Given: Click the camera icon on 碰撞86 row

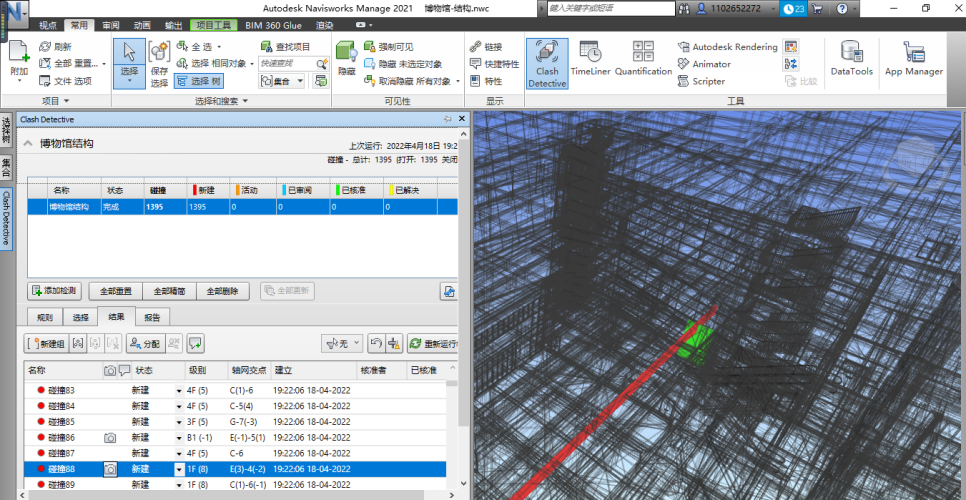Looking at the screenshot, I should [110, 438].
